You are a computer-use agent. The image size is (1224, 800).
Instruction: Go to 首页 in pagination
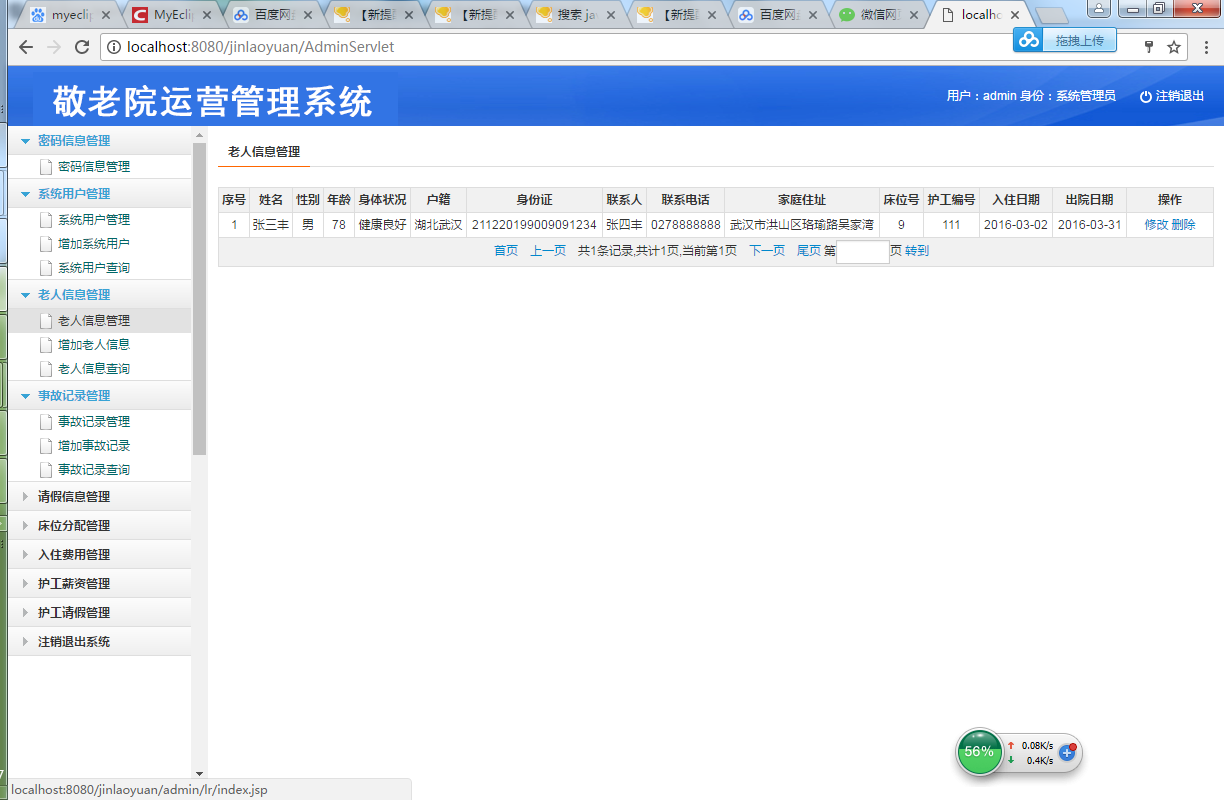(x=506, y=251)
